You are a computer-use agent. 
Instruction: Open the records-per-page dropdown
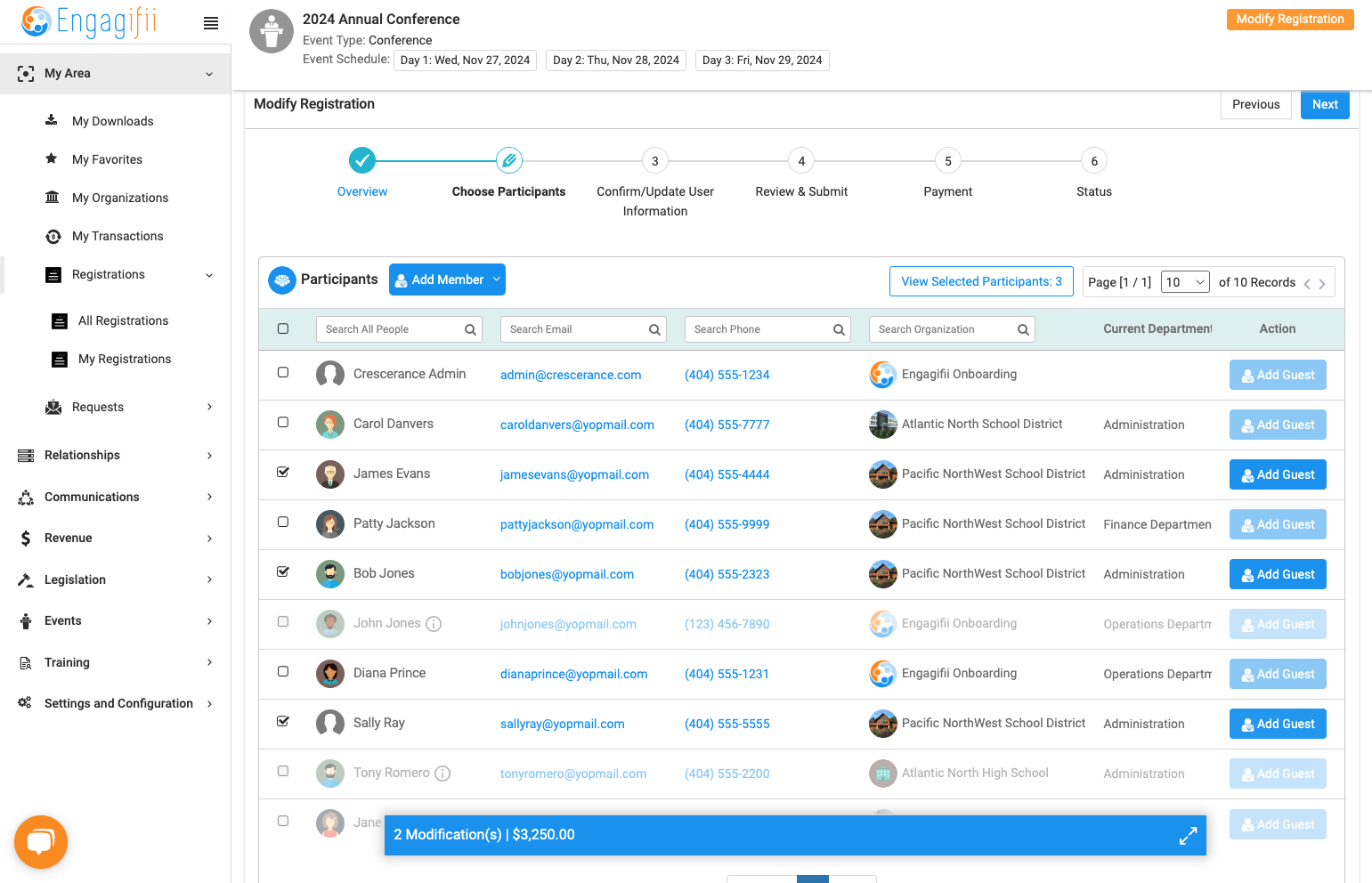tap(1185, 282)
